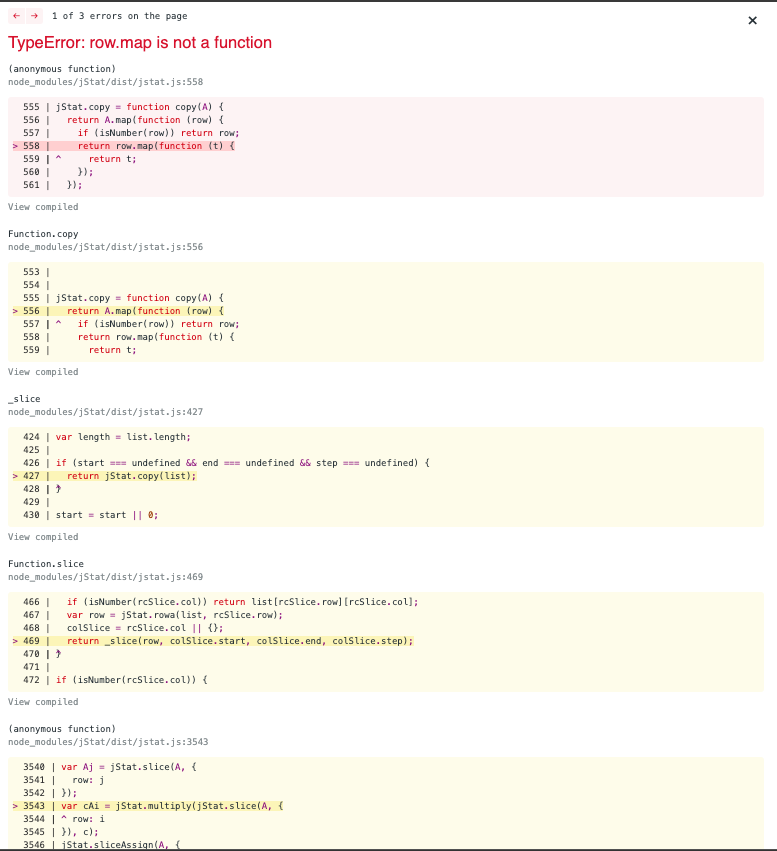Click highlighted line calling jStat.multiply
Viewport: 777px width, 851px height.
point(200,806)
